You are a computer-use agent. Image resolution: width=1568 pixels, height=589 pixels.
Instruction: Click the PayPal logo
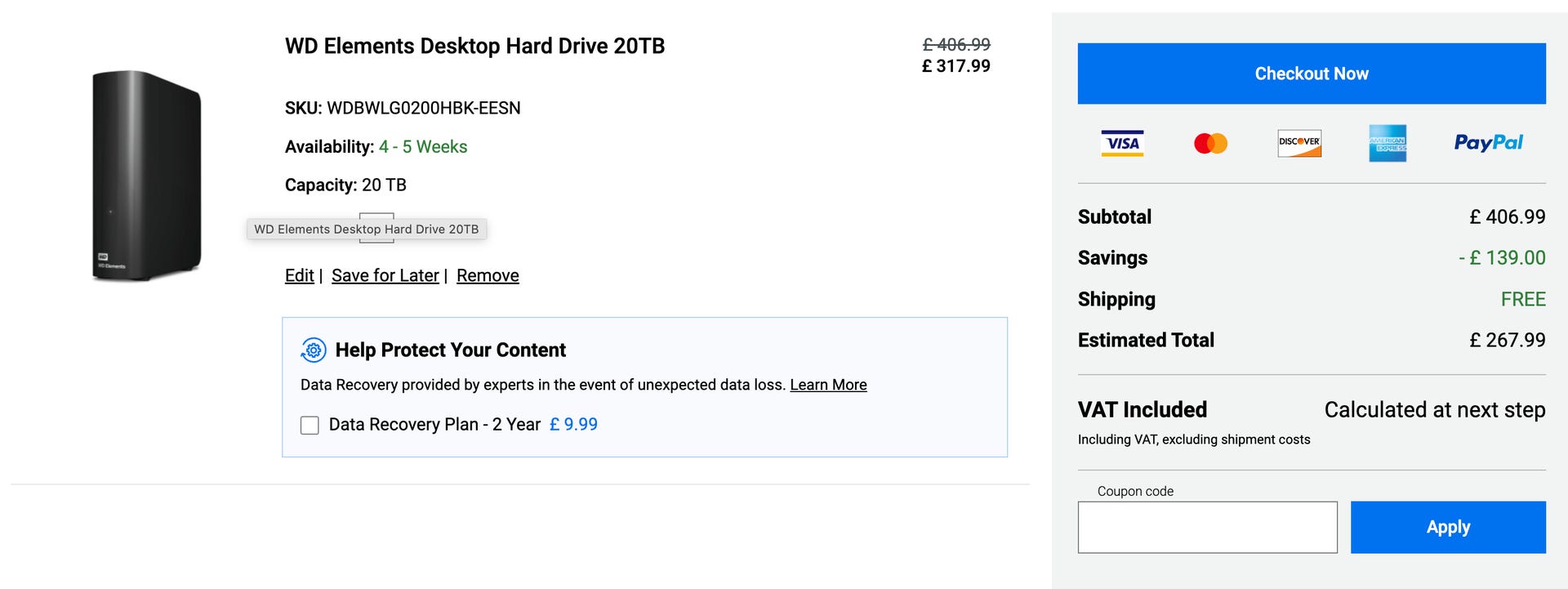1488,143
